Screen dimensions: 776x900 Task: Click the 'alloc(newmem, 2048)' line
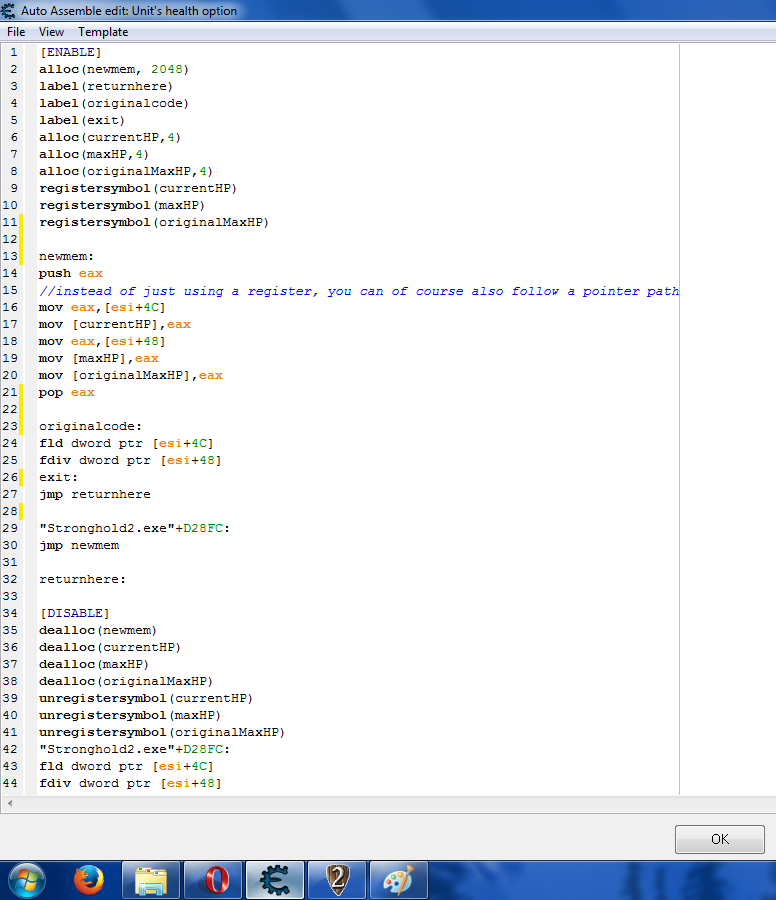tap(113, 69)
